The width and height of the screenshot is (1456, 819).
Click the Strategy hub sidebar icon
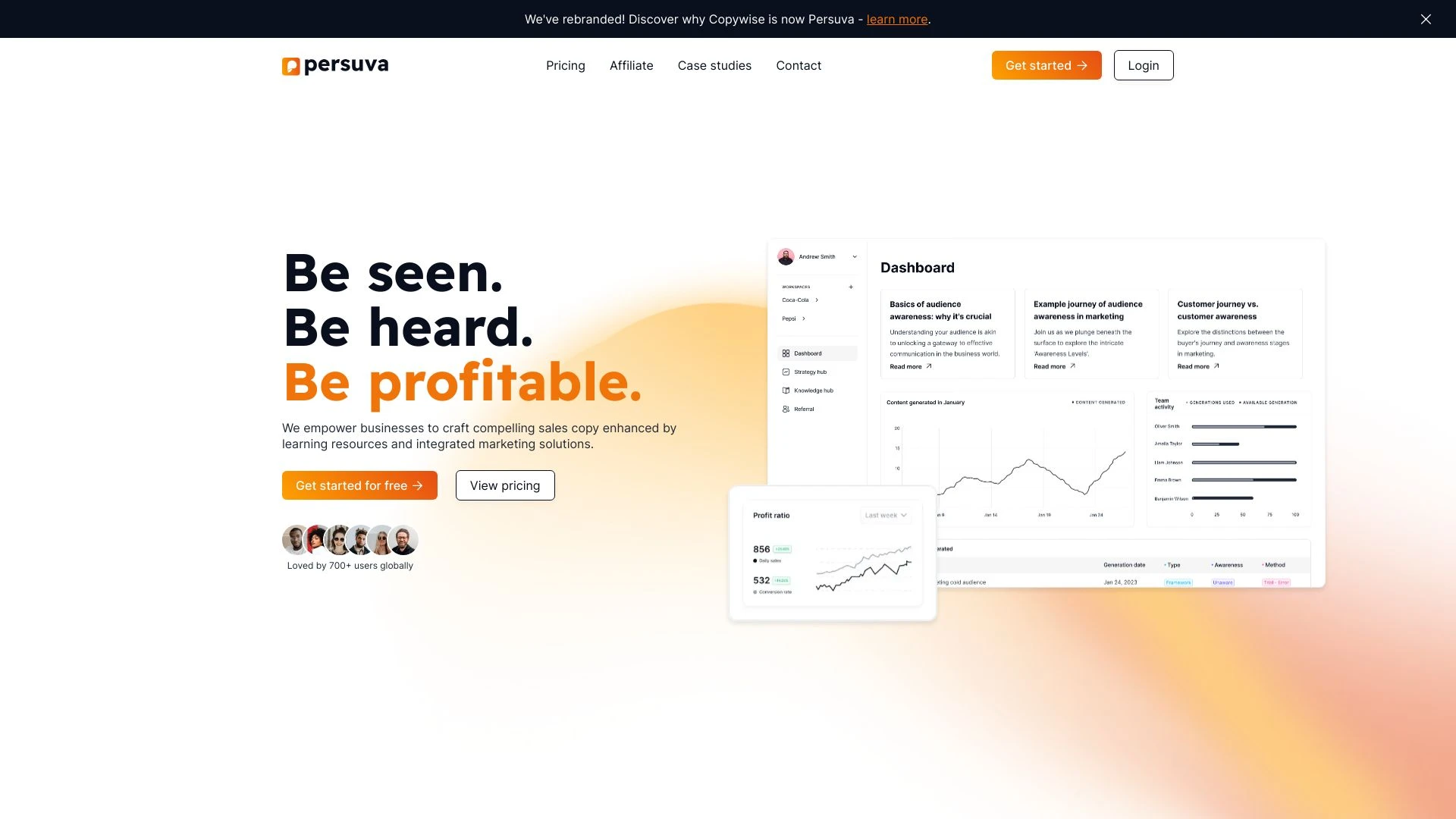tap(786, 372)
